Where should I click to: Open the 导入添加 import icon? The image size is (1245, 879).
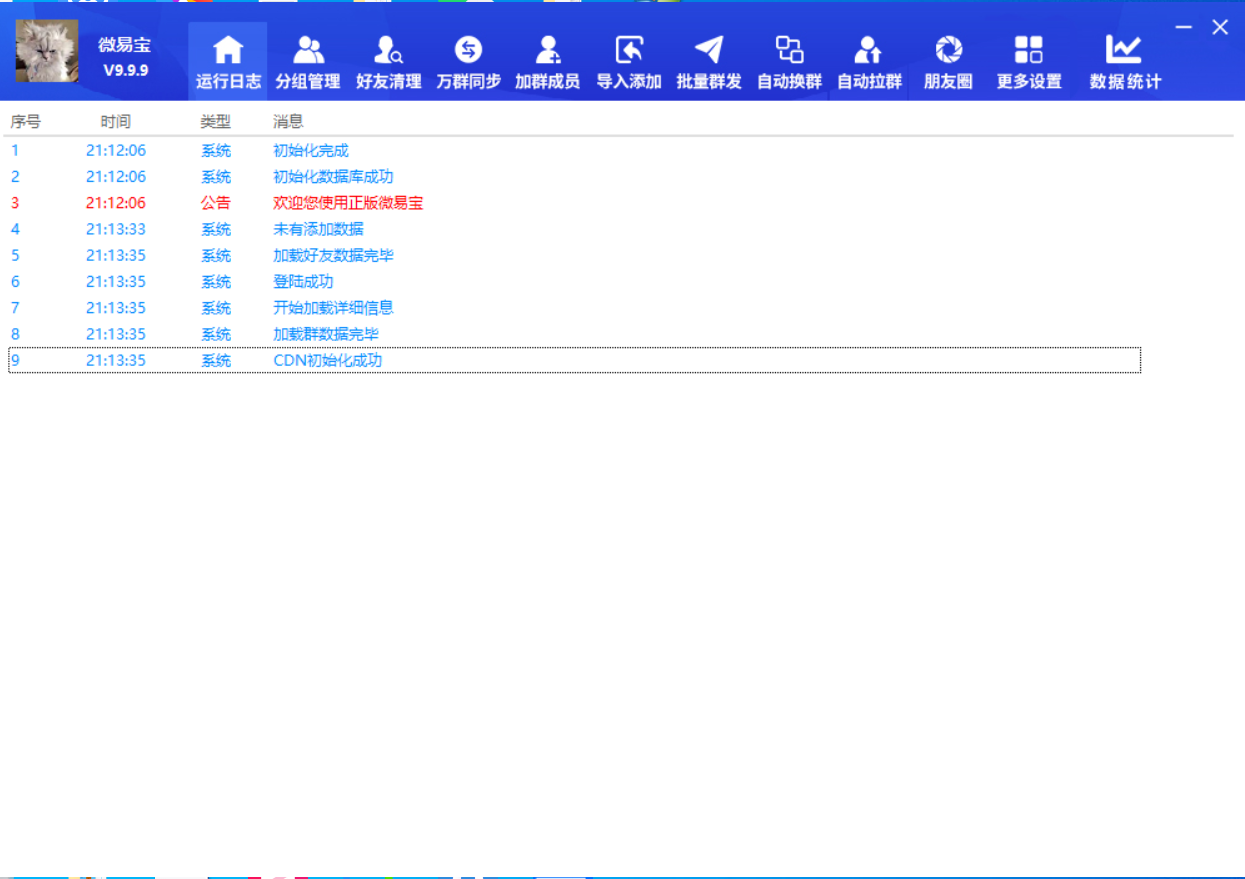[x=629, y=50]
